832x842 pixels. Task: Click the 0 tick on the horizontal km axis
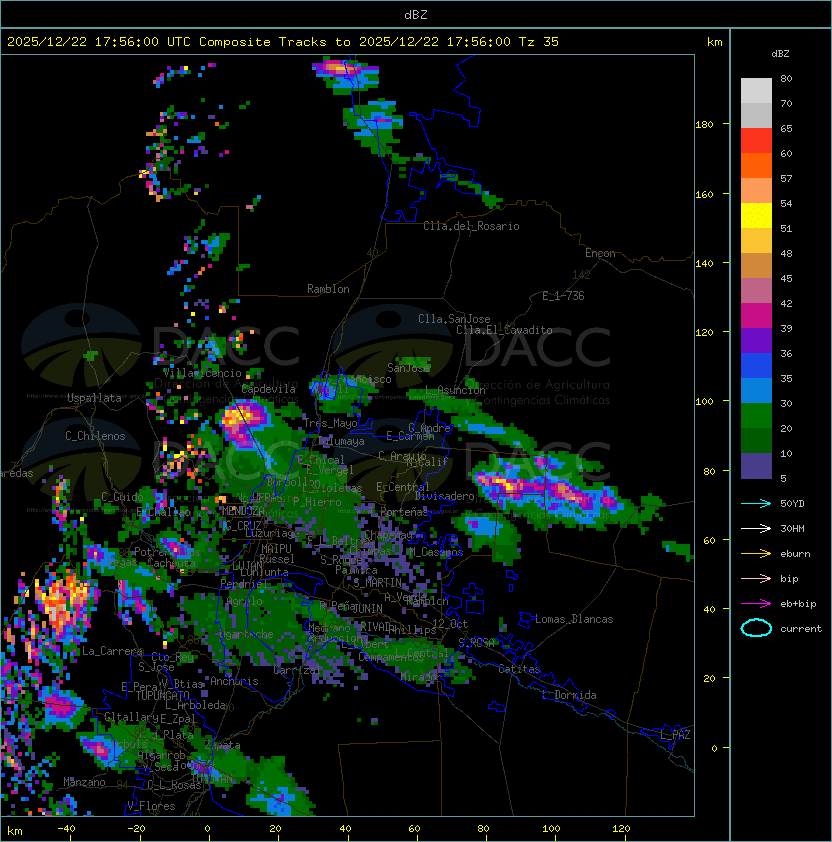click(207, 829)
